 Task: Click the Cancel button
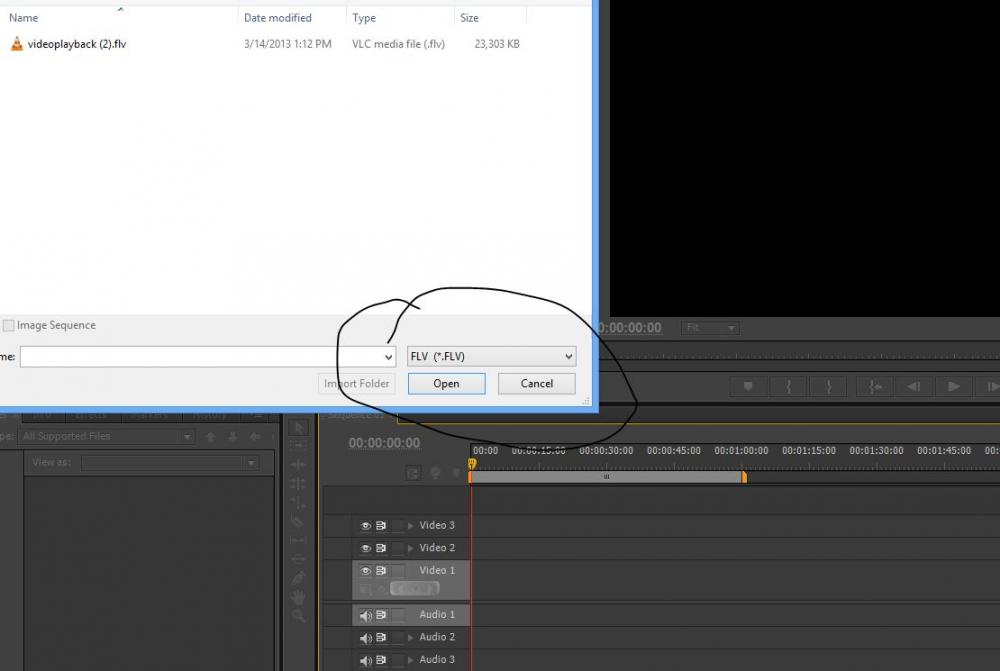tap(536, 383)
